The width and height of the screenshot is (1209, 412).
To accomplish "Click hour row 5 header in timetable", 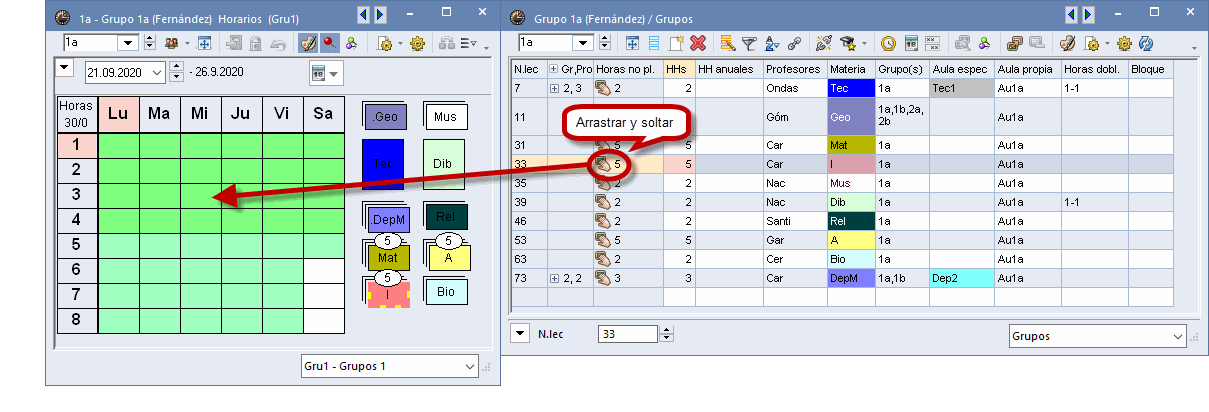I will (x=77, y=245).
